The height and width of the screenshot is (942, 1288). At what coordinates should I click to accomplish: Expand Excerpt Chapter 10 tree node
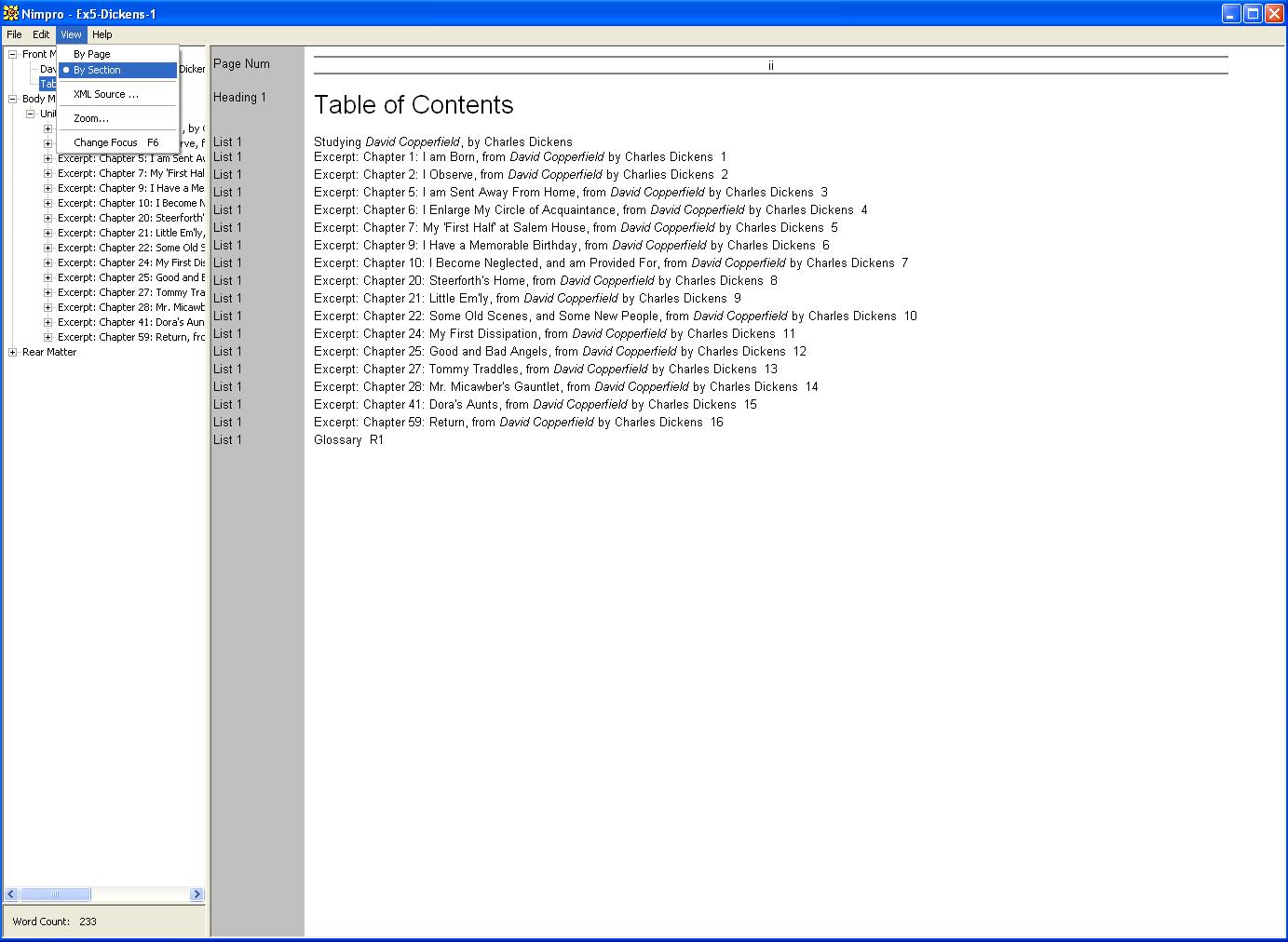[48, 203]
